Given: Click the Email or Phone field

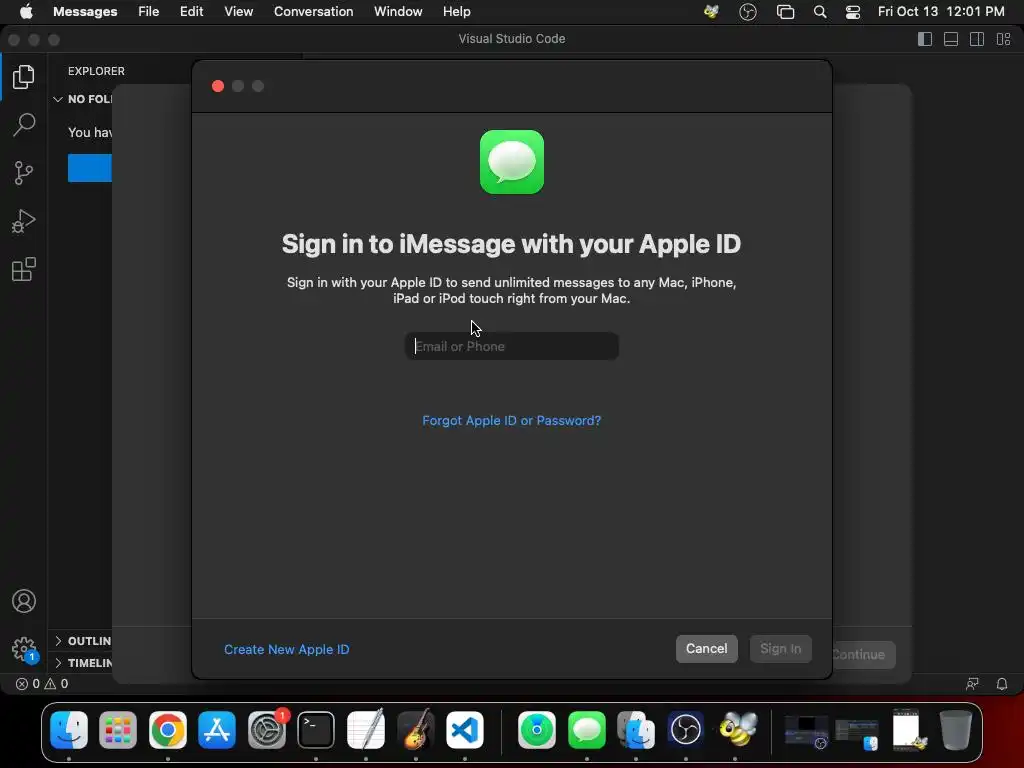Looking at the screenshot, I should 512,346.
